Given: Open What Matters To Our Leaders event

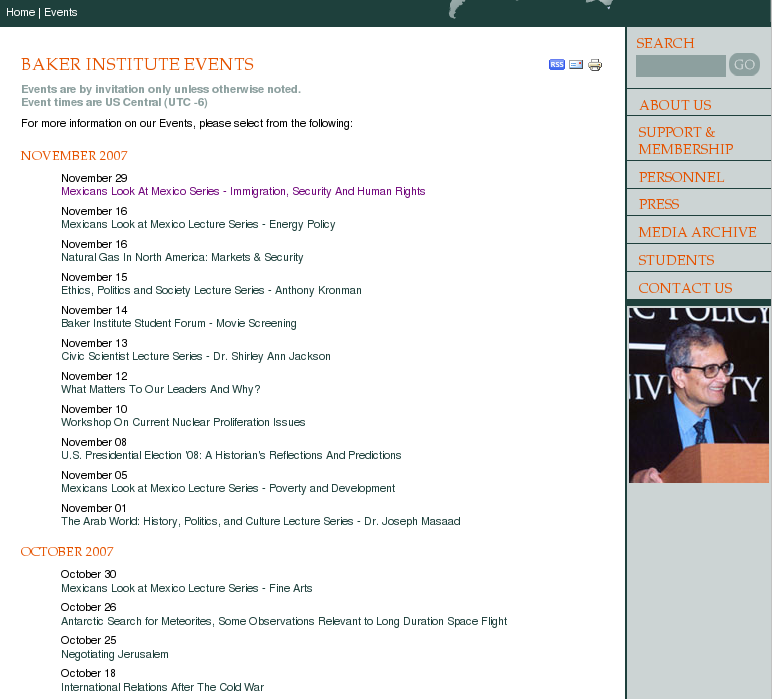Looking at the screenshot, I should point(161,389).
